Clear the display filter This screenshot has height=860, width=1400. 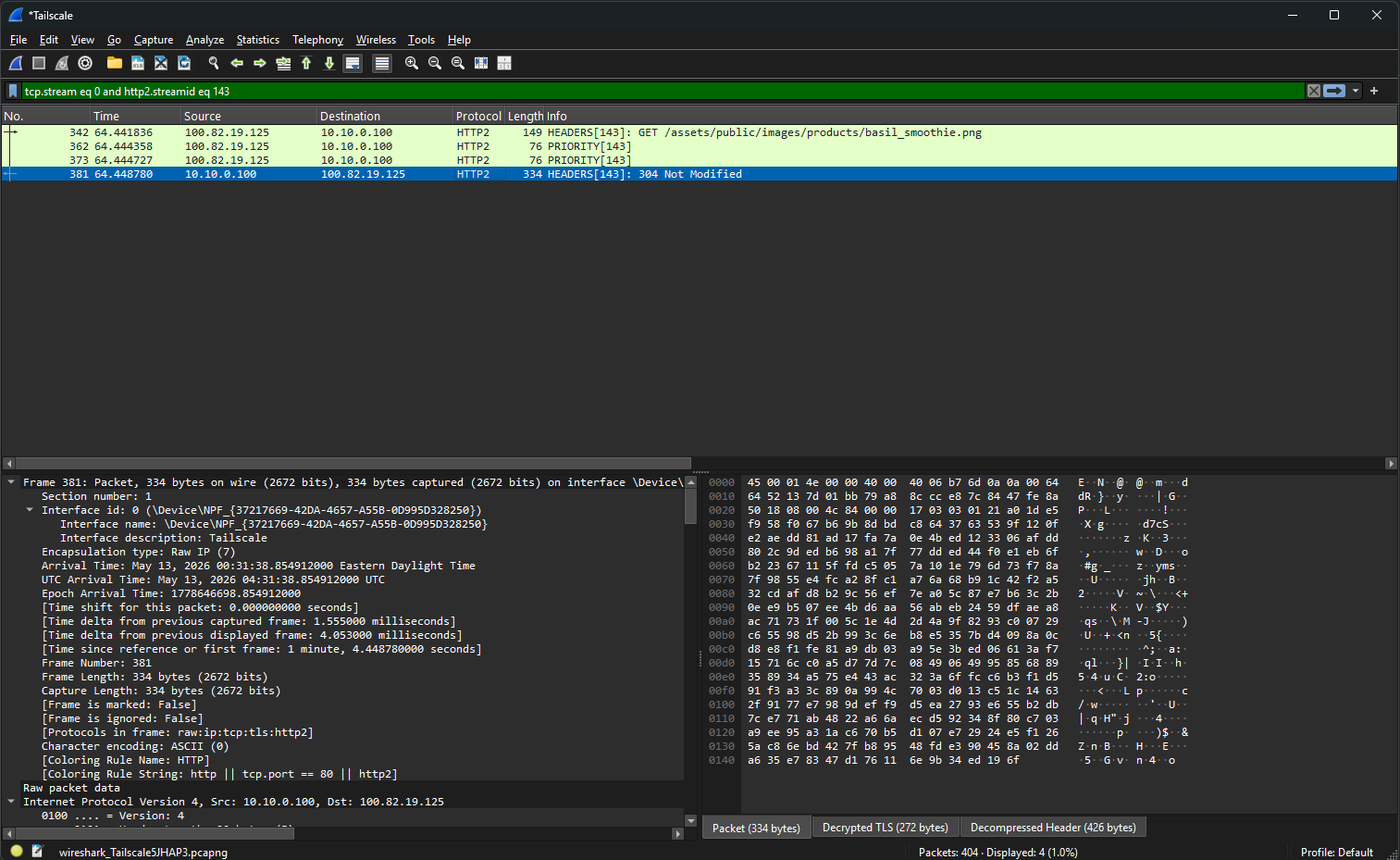(1314, 91)
